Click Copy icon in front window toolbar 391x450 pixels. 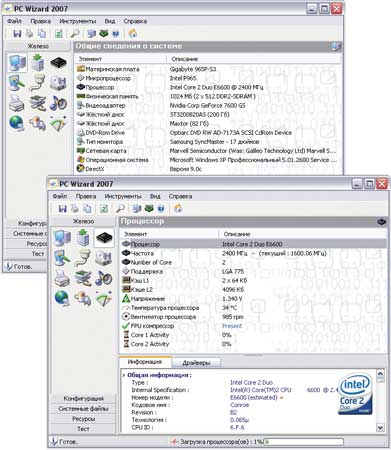point(87,209)
